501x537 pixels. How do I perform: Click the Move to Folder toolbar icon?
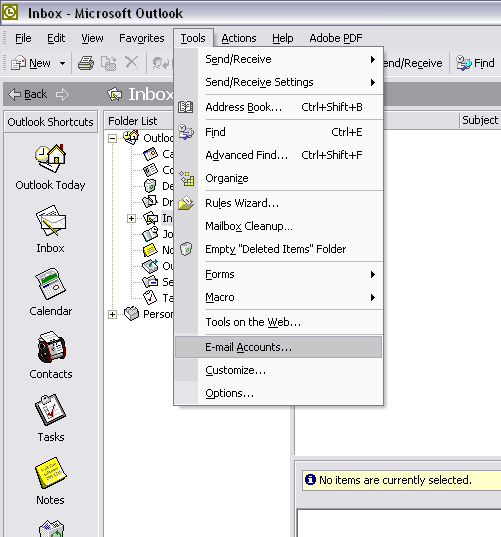coord(109,63)
